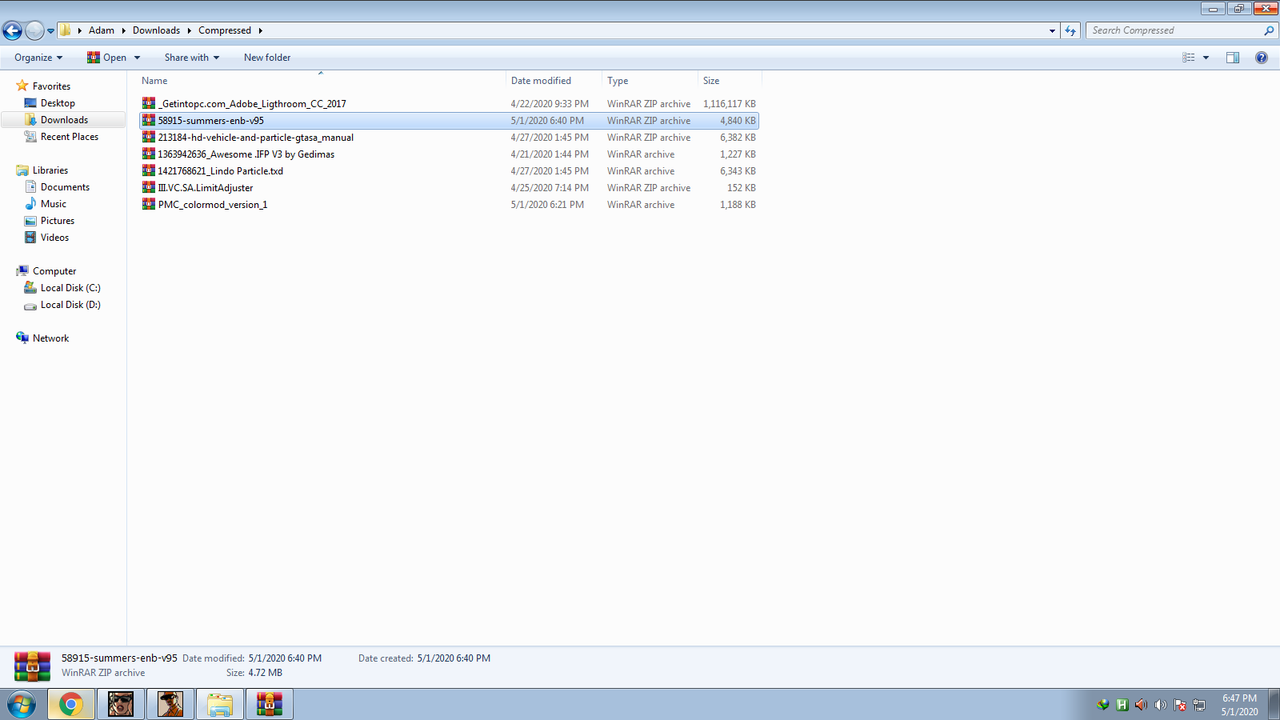Refresh the folder with the address bar refresh button
This screenshot has width=1280, height=720.
pyautogui.click(x=1071, y=31)
